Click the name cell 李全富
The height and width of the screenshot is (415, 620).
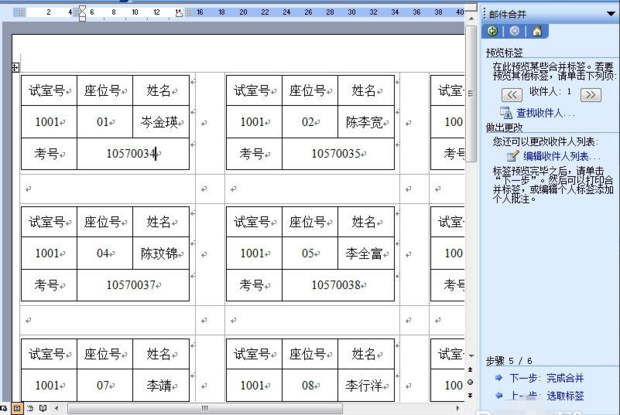pyautogui.click(x=365, y=253)
